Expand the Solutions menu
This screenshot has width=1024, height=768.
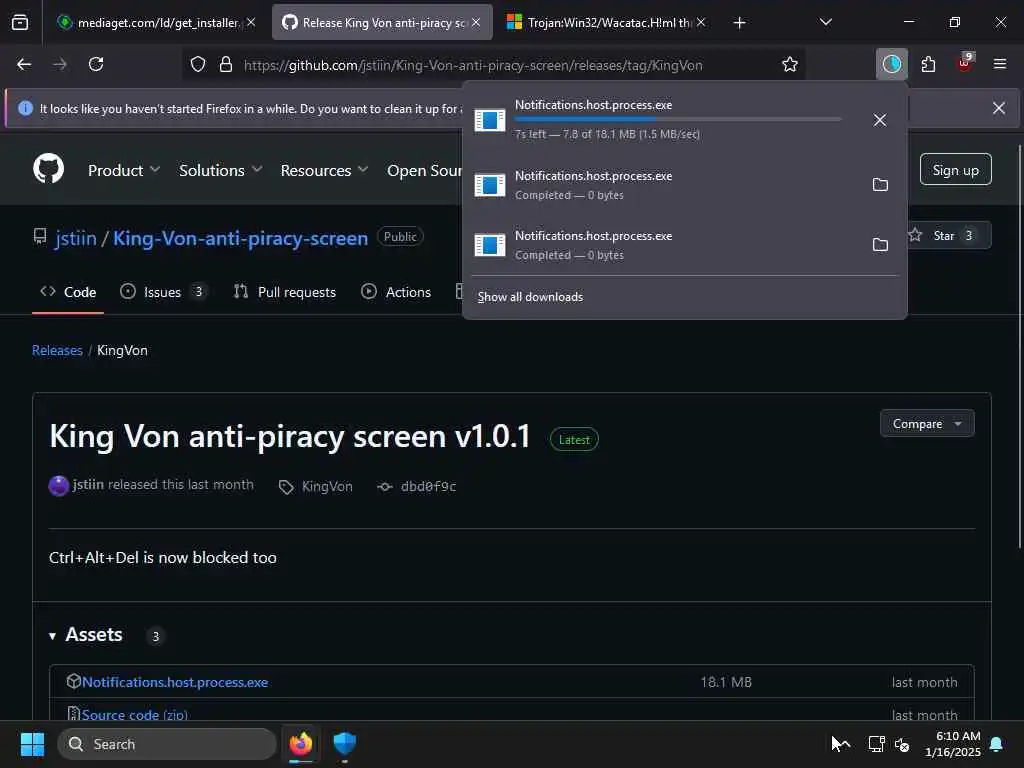click(221, 170)
